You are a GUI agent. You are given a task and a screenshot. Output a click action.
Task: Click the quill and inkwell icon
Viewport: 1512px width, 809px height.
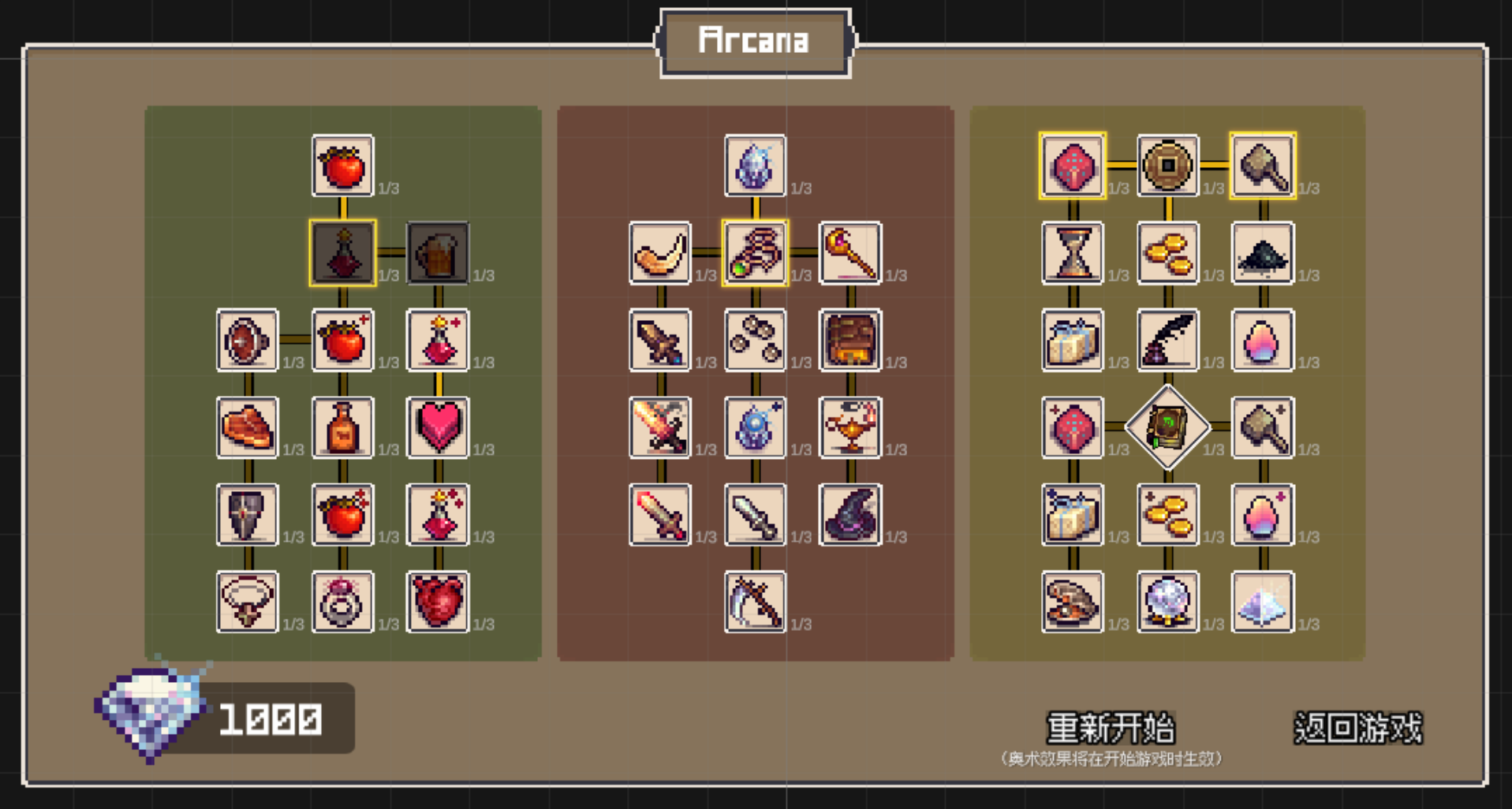point(1167,340)
